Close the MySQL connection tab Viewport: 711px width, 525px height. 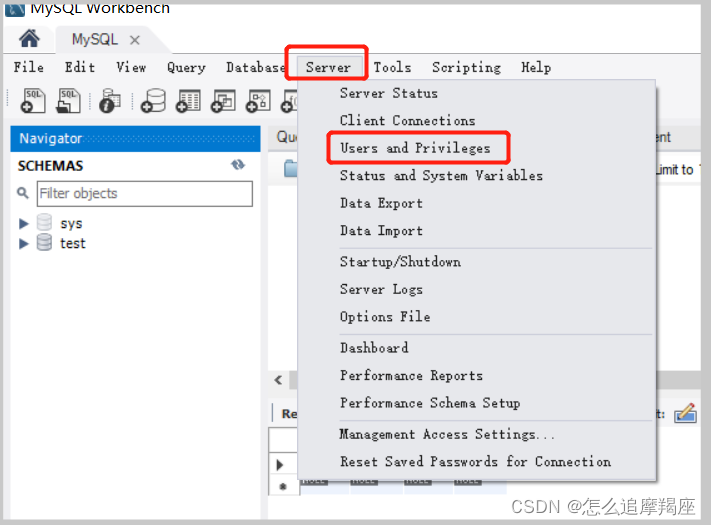(x=135, y=40)
